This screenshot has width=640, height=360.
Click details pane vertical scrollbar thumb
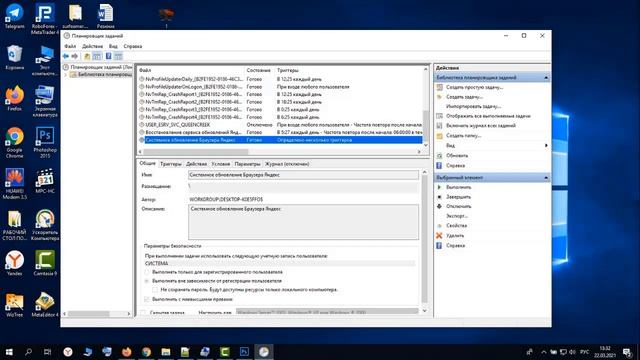pyautogui.click(x=424, y=240)
